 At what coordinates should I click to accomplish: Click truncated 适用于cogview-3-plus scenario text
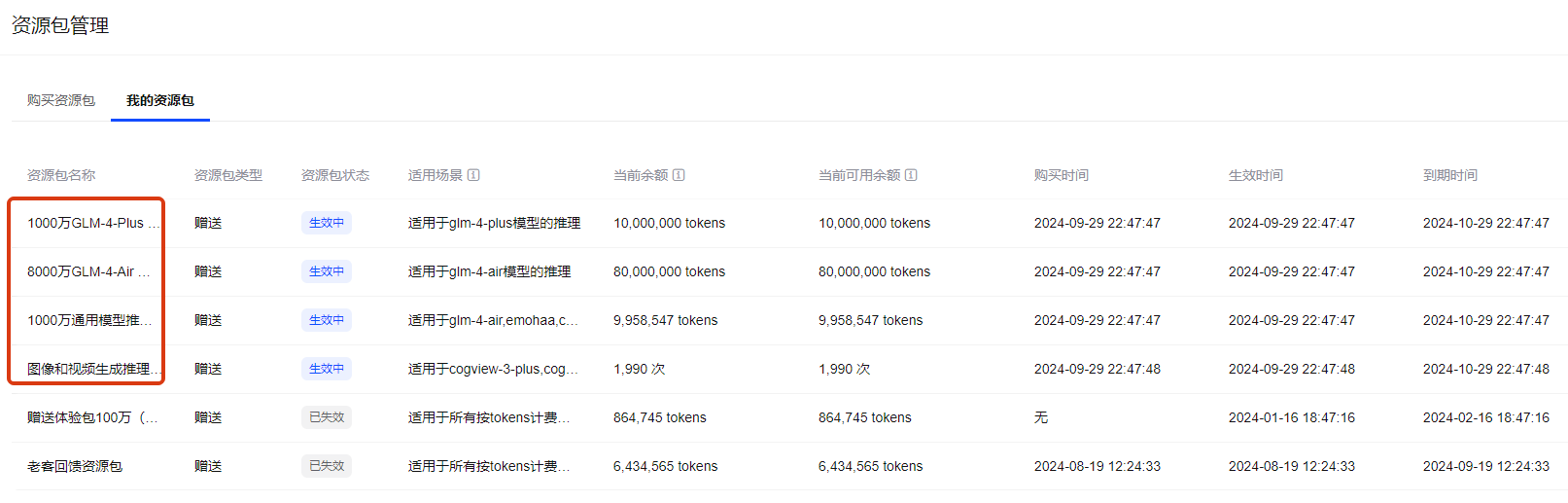493,369
